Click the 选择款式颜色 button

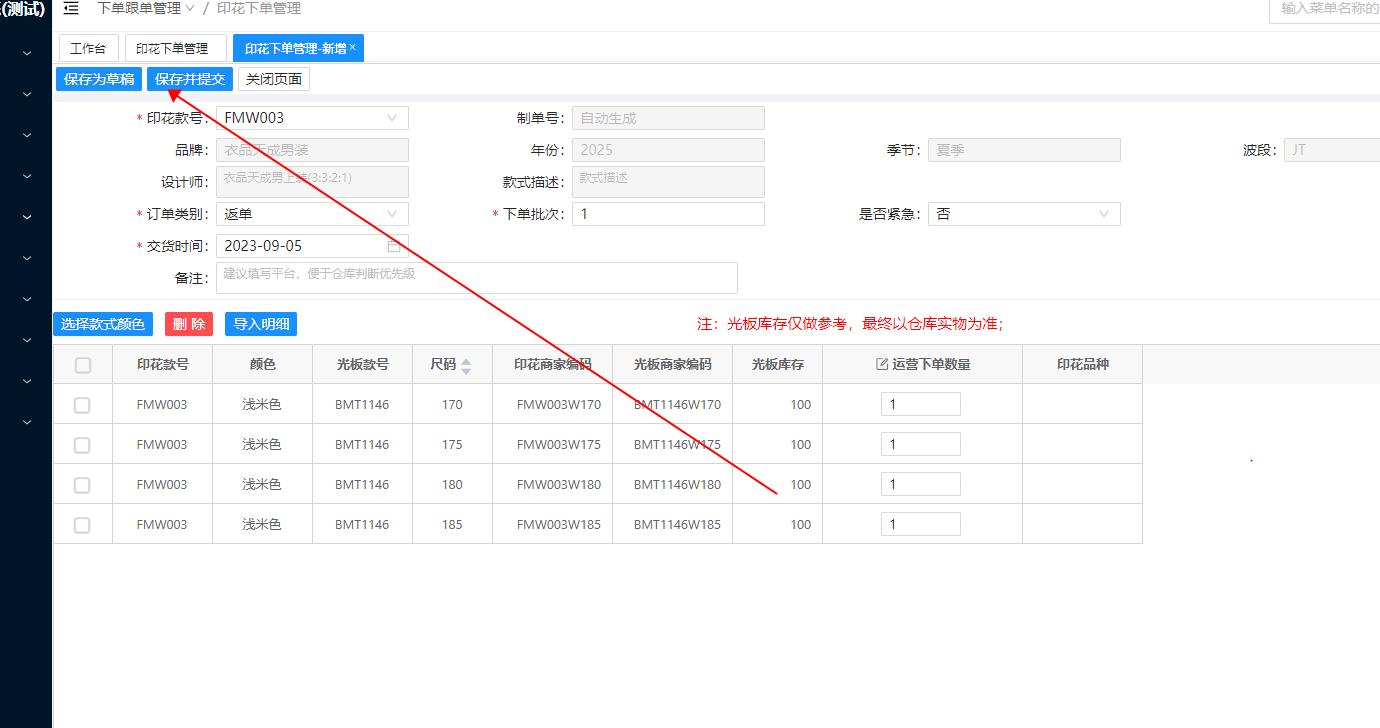(103, 324)
